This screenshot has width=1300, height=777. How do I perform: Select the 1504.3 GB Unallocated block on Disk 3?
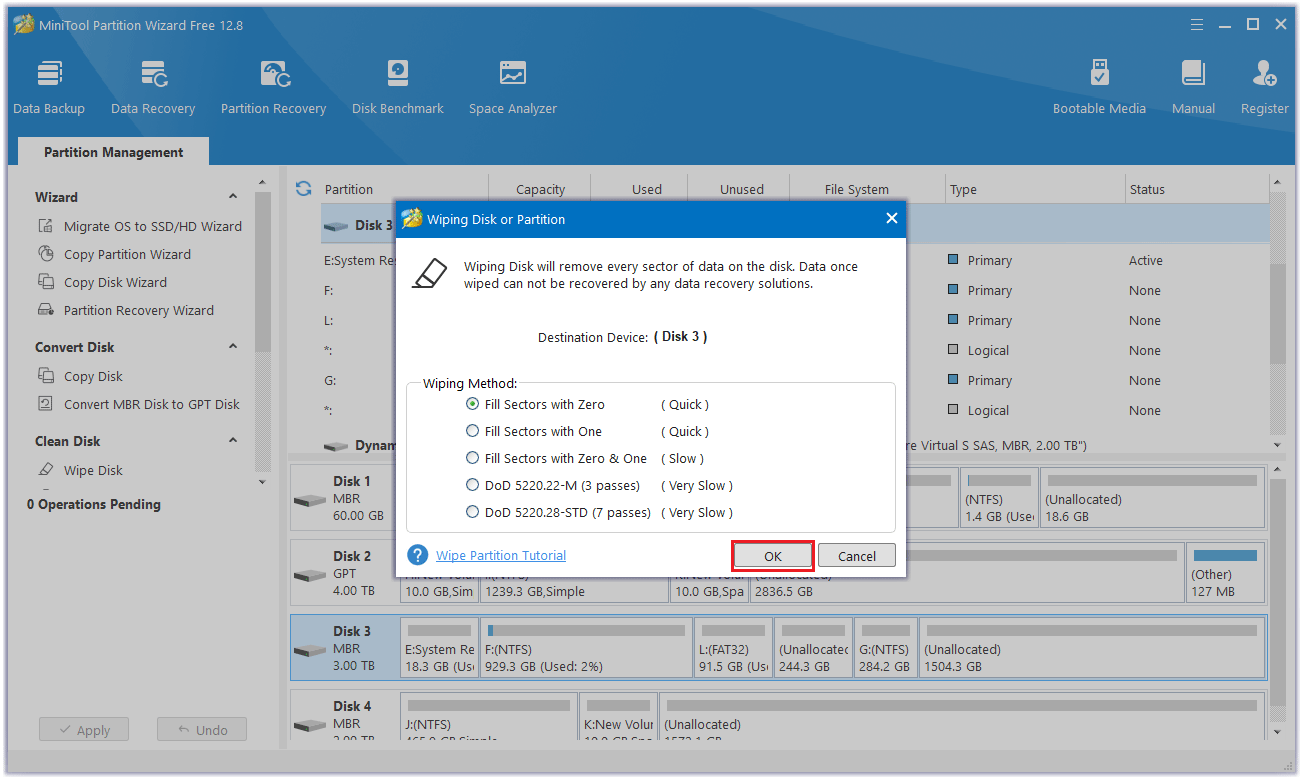1092,649
